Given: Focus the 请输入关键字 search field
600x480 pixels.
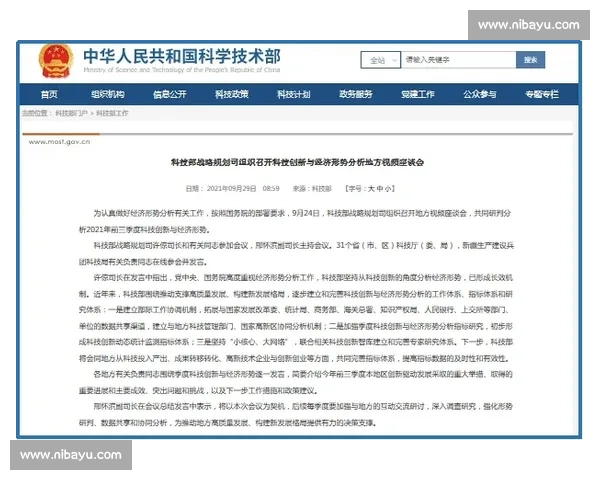Looking at the screenshot, I should tap(458, 60).
